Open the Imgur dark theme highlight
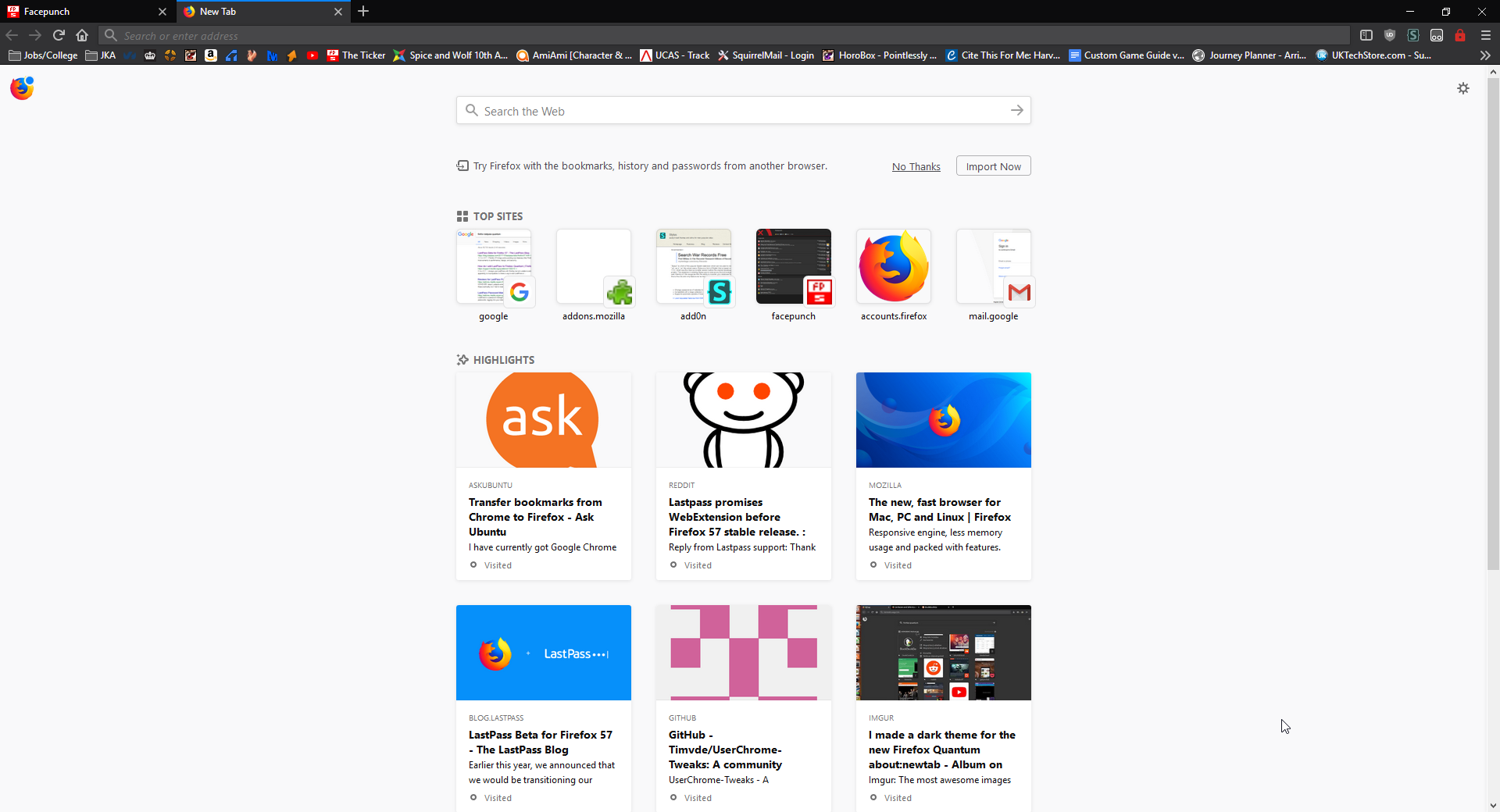 click(x=944, y=708)
